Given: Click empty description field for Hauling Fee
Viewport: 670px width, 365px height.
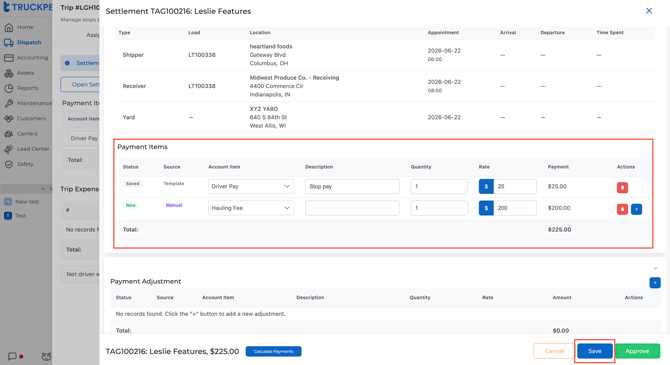Looking at the screenshot, I should (x=352, y=208).
